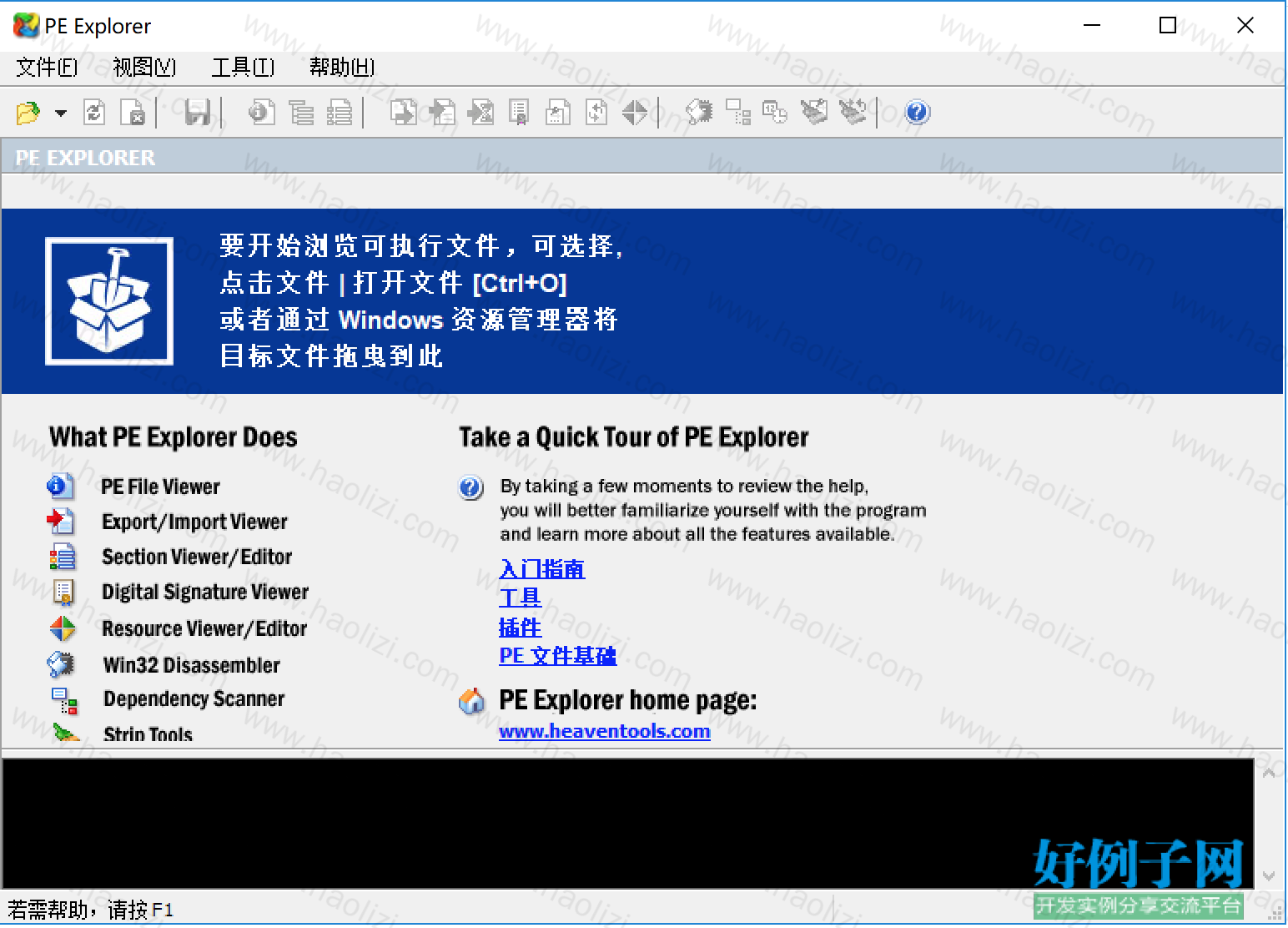Image resolution: width=1288 pixels, height=928 pixels.
Task: Click the status bar text 若需帮助，请按 F1
Action: coord(91,910)
